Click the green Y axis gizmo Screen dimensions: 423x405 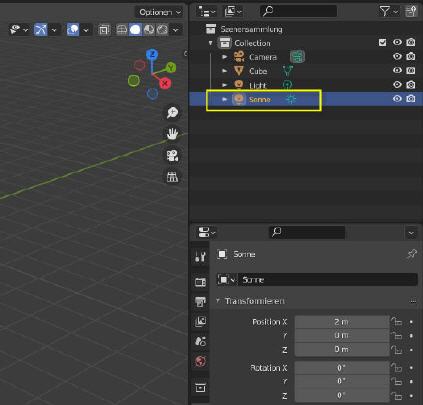coord(171,68)
